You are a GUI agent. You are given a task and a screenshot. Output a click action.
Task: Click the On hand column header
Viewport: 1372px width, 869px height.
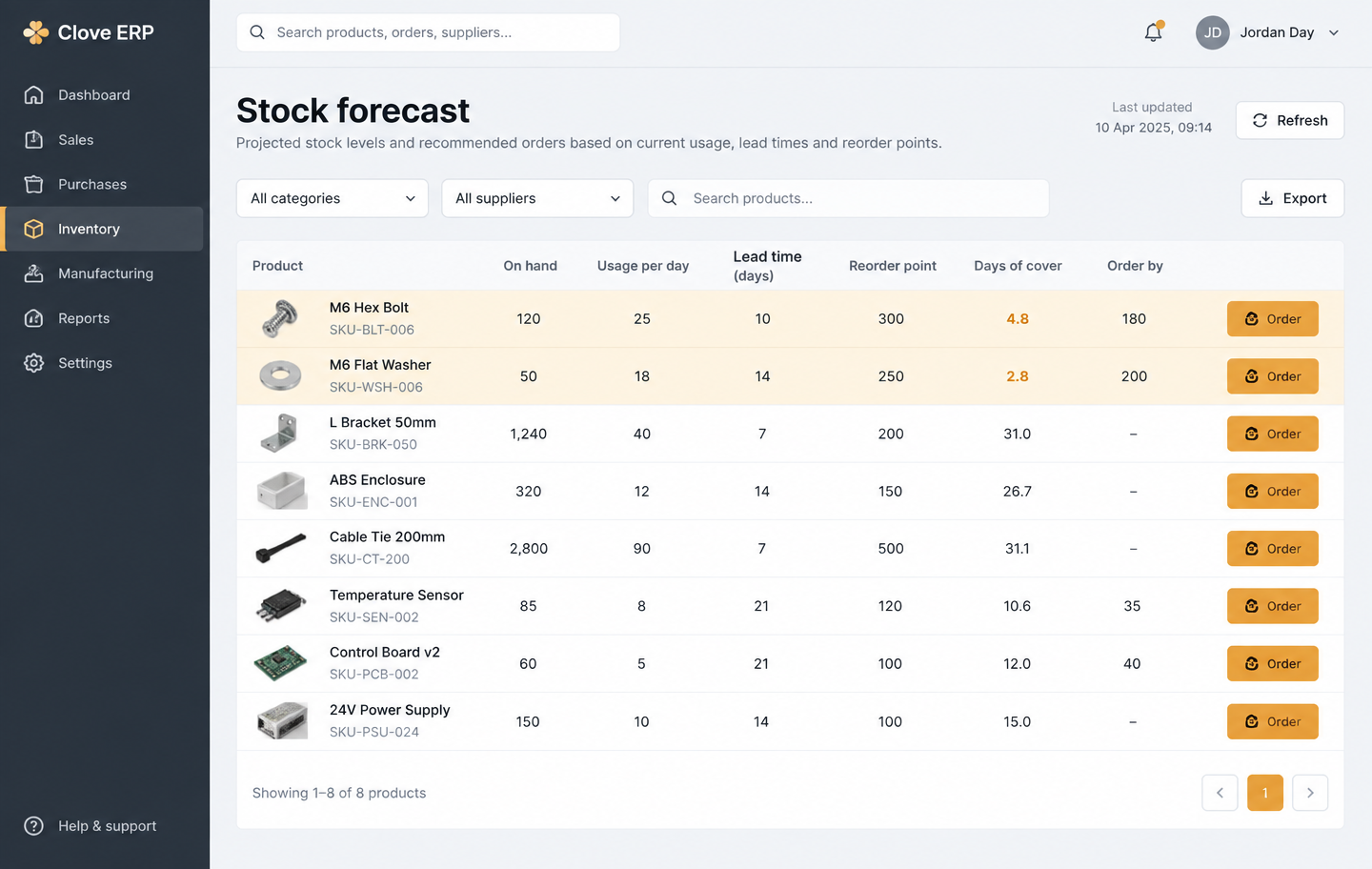[x=530, y=266]
